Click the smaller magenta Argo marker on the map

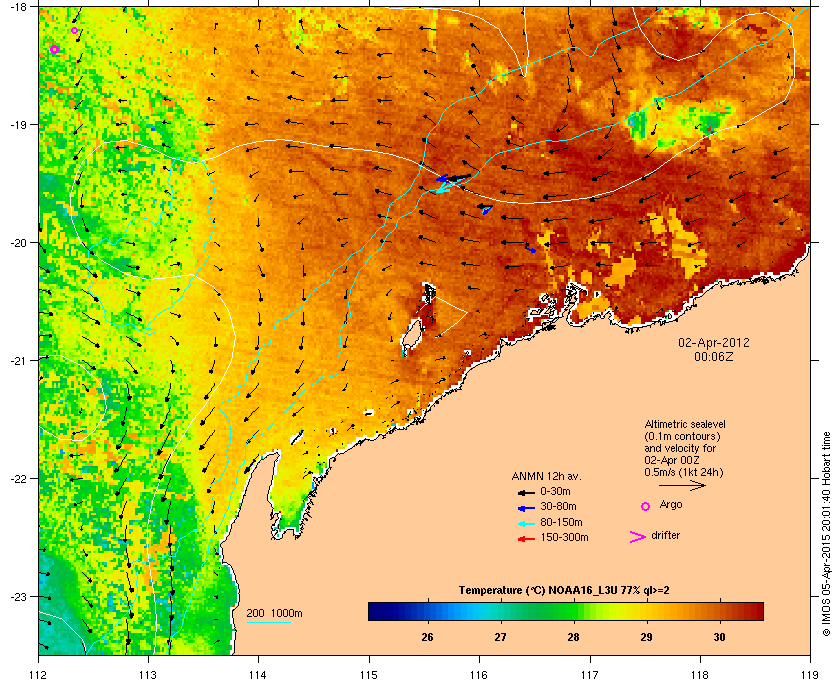[x=74, y=31]
